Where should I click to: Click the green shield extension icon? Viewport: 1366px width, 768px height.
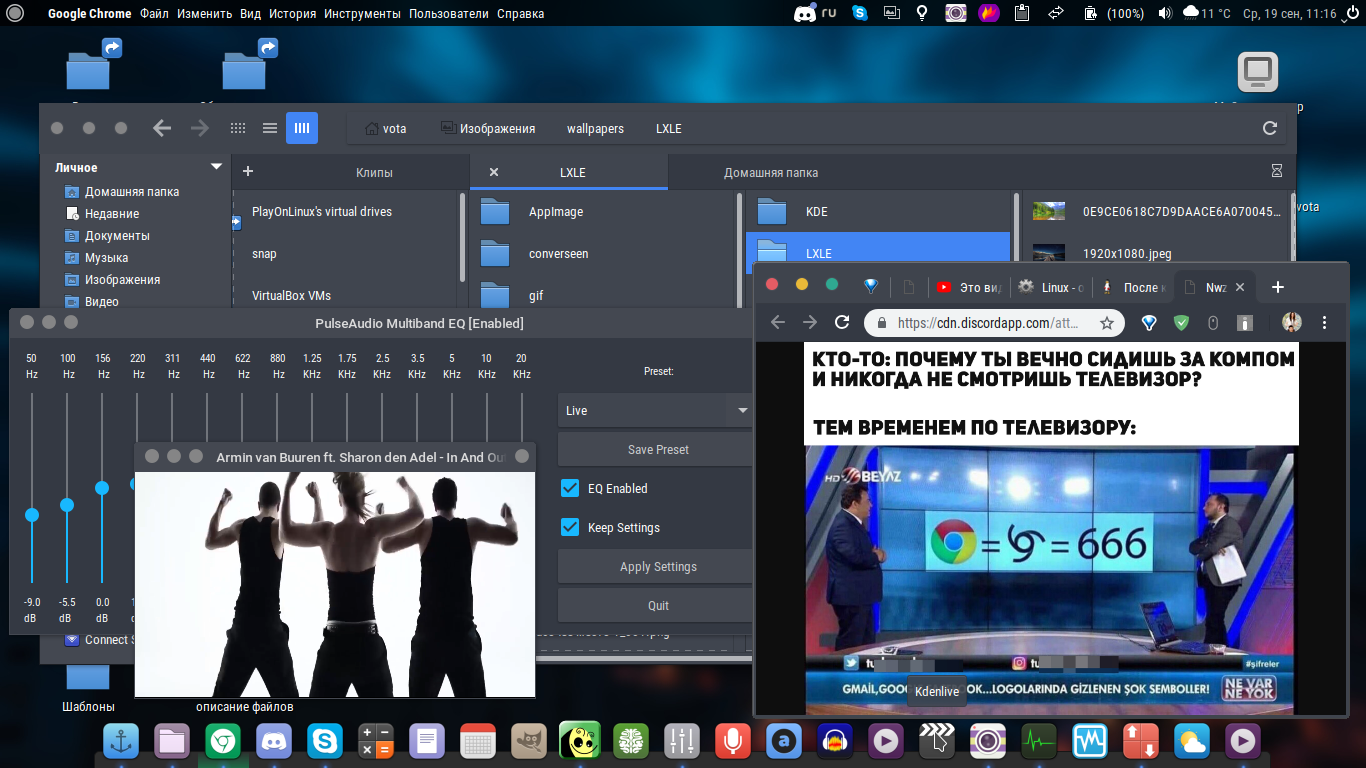[x=1181, y=323]
